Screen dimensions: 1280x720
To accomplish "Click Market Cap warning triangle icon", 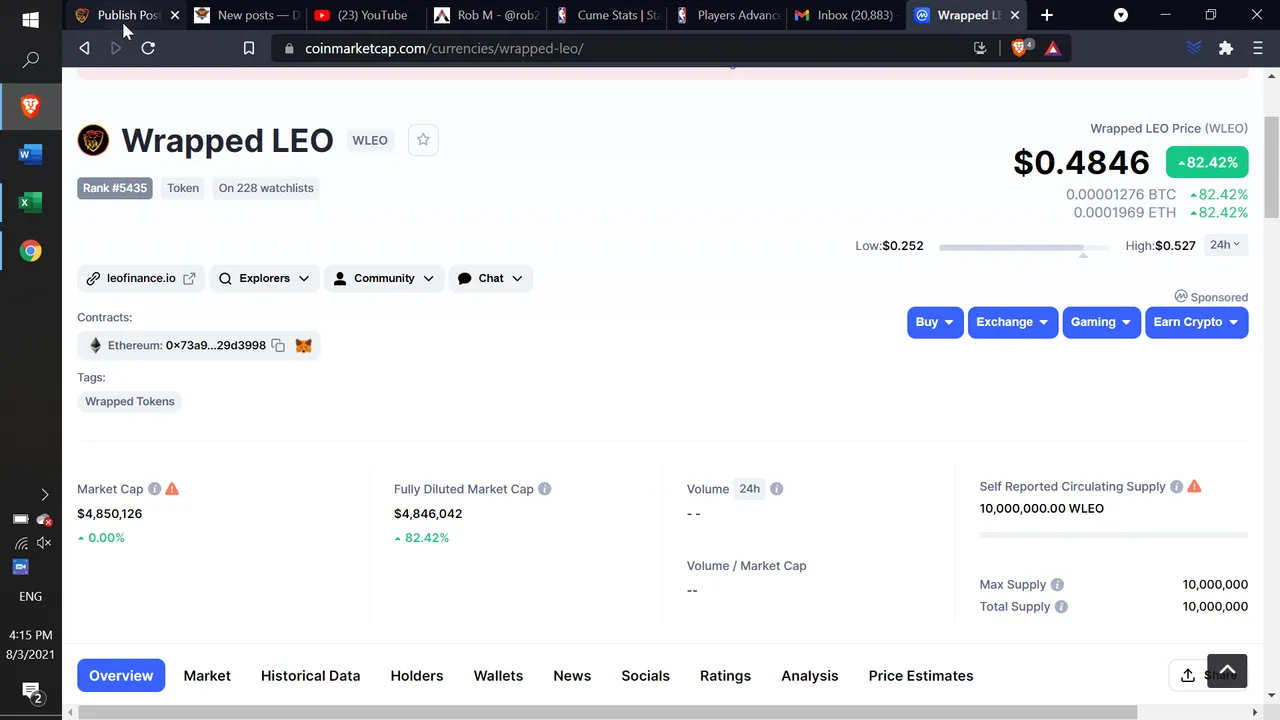I will (172, 489).
